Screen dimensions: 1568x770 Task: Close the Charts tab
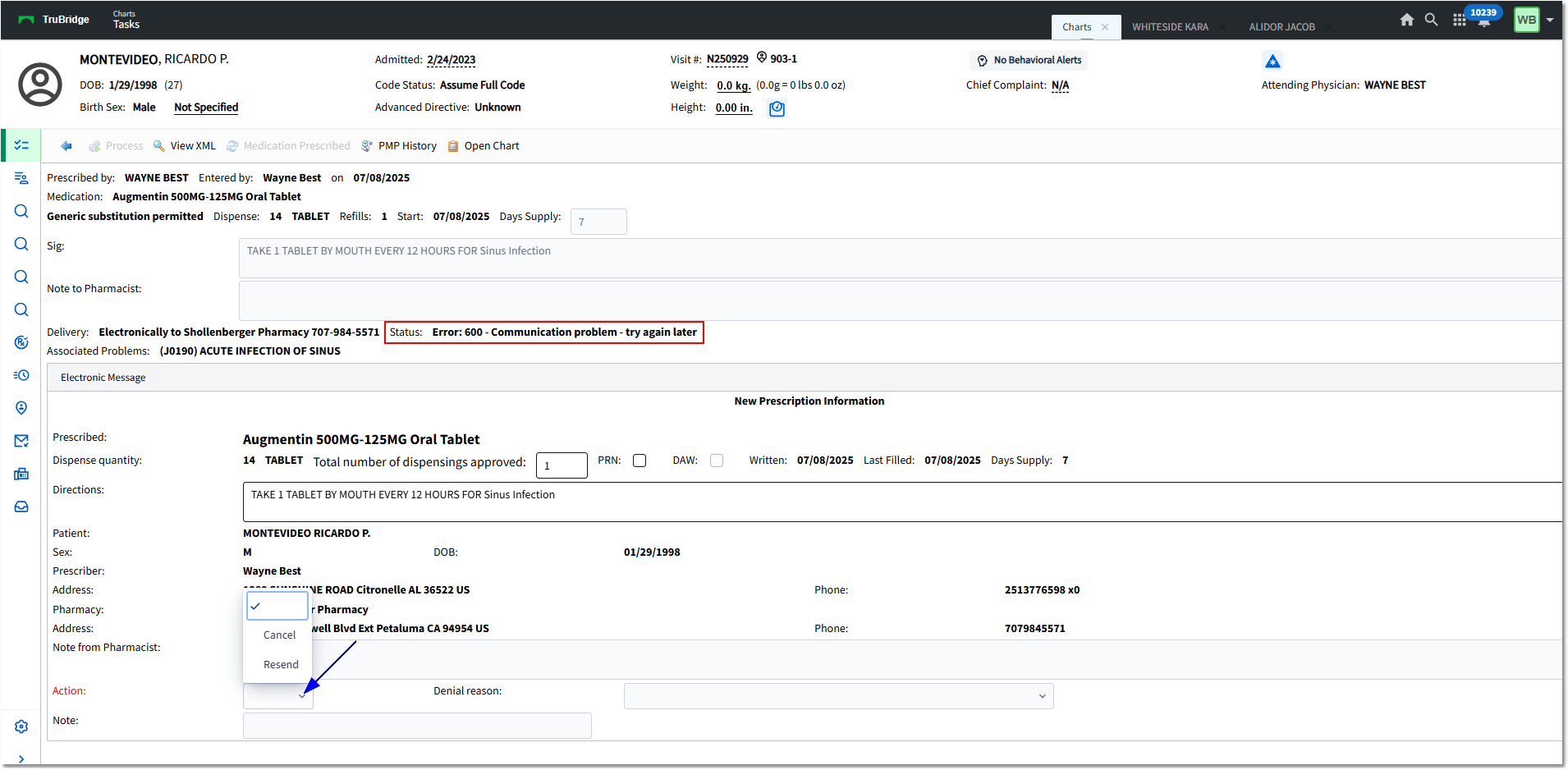[1105, 27]
